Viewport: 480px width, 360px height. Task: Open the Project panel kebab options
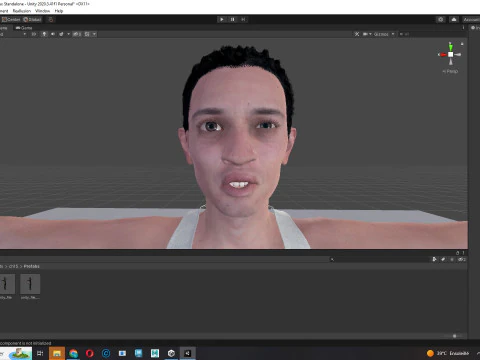(463, 253)
